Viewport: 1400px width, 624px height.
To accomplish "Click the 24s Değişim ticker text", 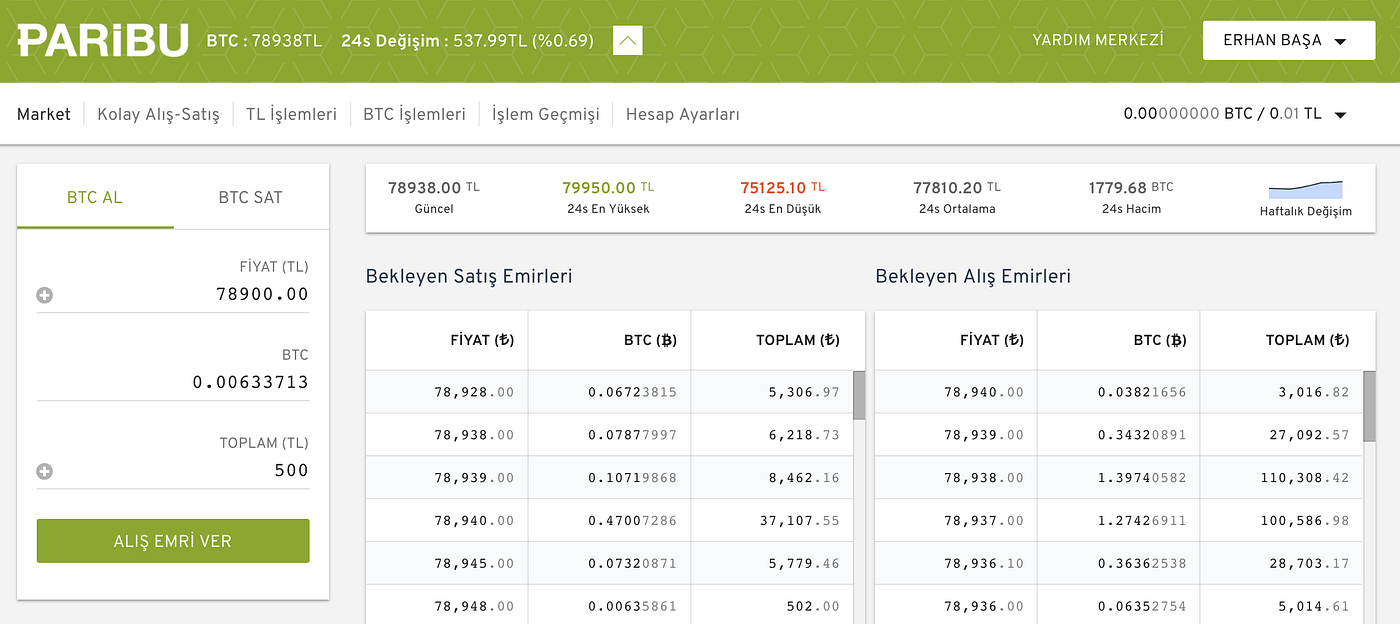I will 467,41.
